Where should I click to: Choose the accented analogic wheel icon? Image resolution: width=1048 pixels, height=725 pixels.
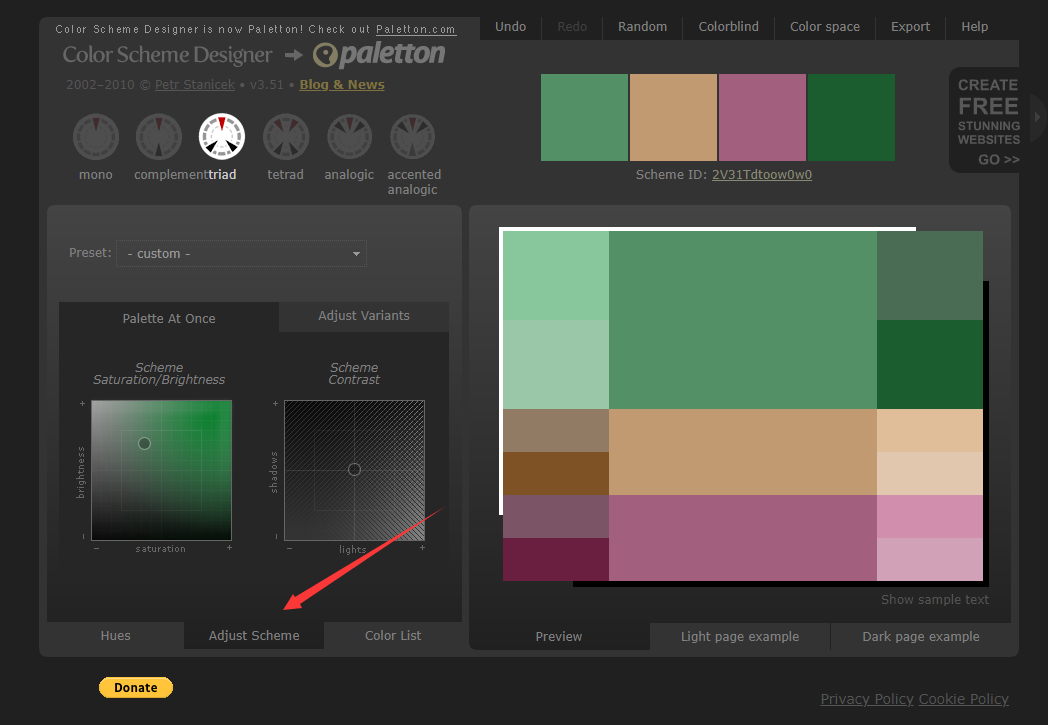pyautogui.click(x=413, y=137)
